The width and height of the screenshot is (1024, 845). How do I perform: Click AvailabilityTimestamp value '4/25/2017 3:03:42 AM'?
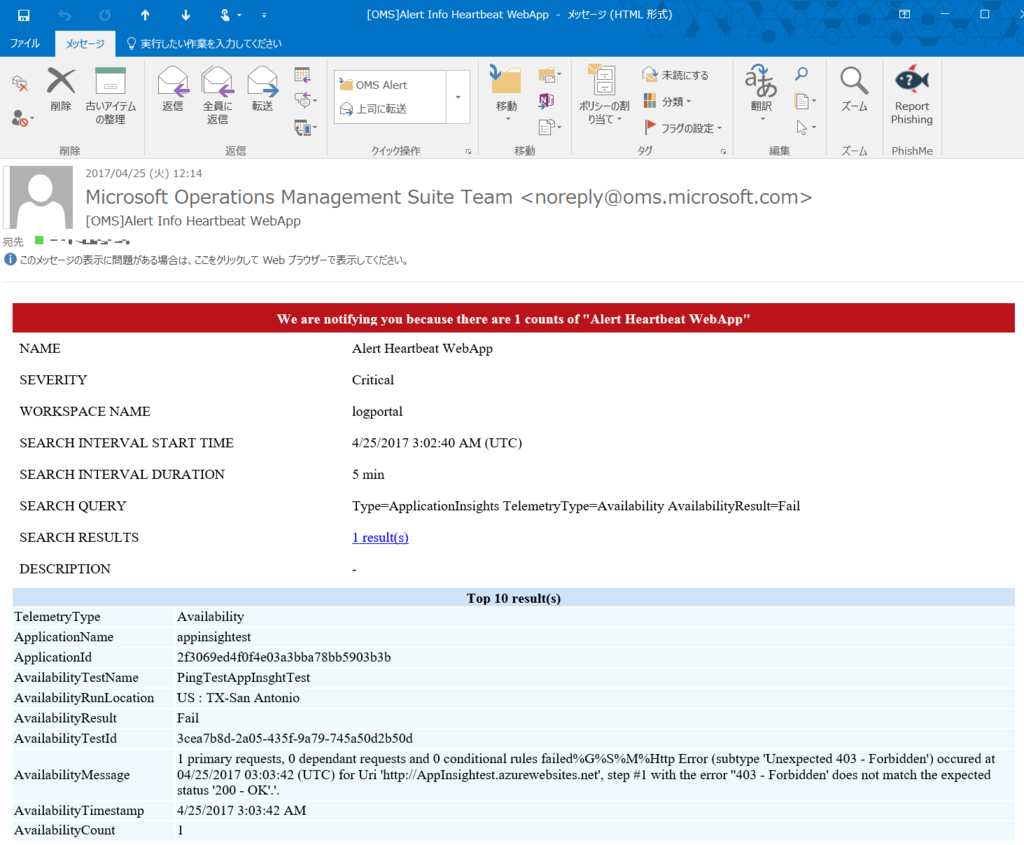[x=242, y=810]
